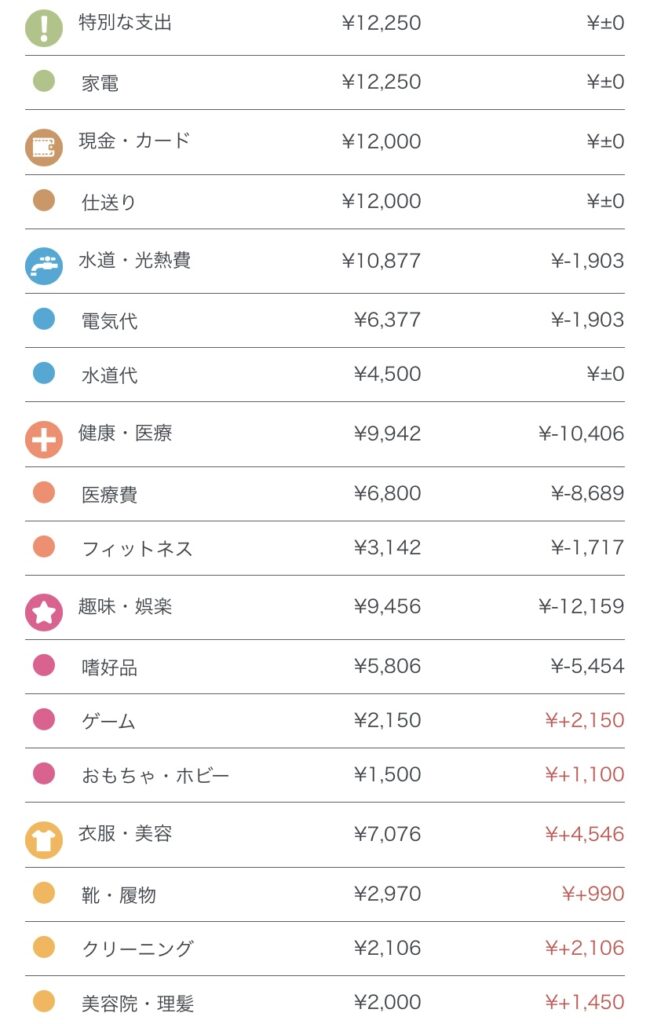This screenshot has width=650, height=1024.
Task: Click the 水道代 label
Action: (x=110, y=375)
